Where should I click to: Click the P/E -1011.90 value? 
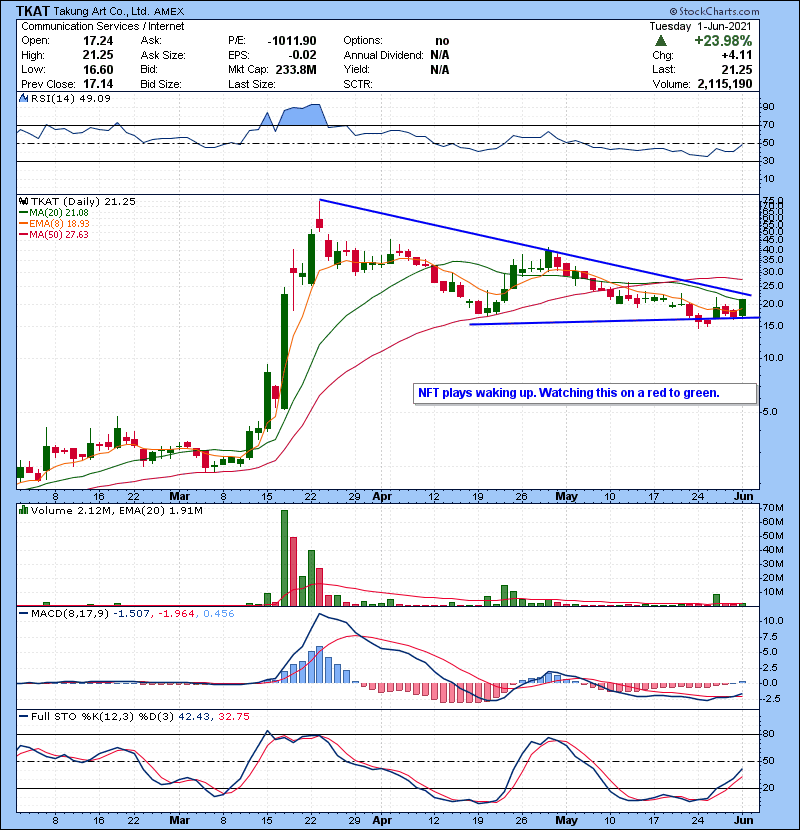coord(292,41)
